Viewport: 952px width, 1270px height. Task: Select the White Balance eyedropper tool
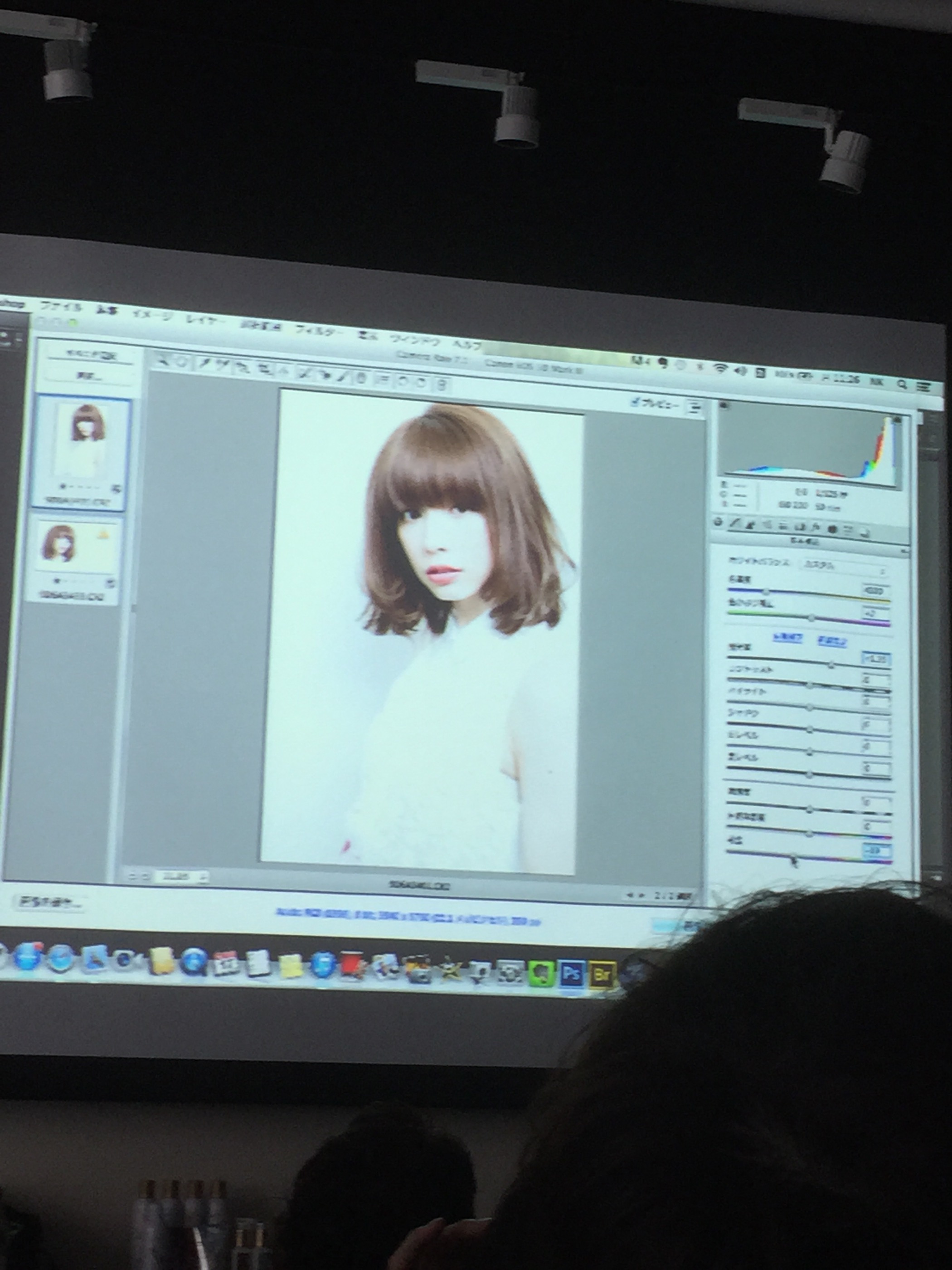pos(205,363)
